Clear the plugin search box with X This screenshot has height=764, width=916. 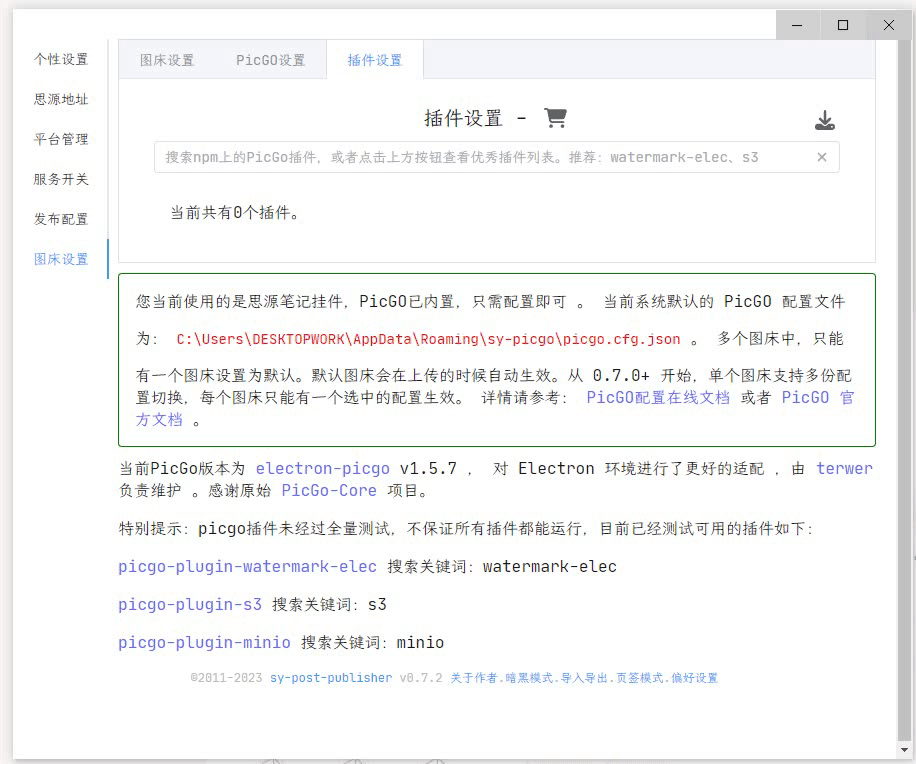(x=821, y=157)
